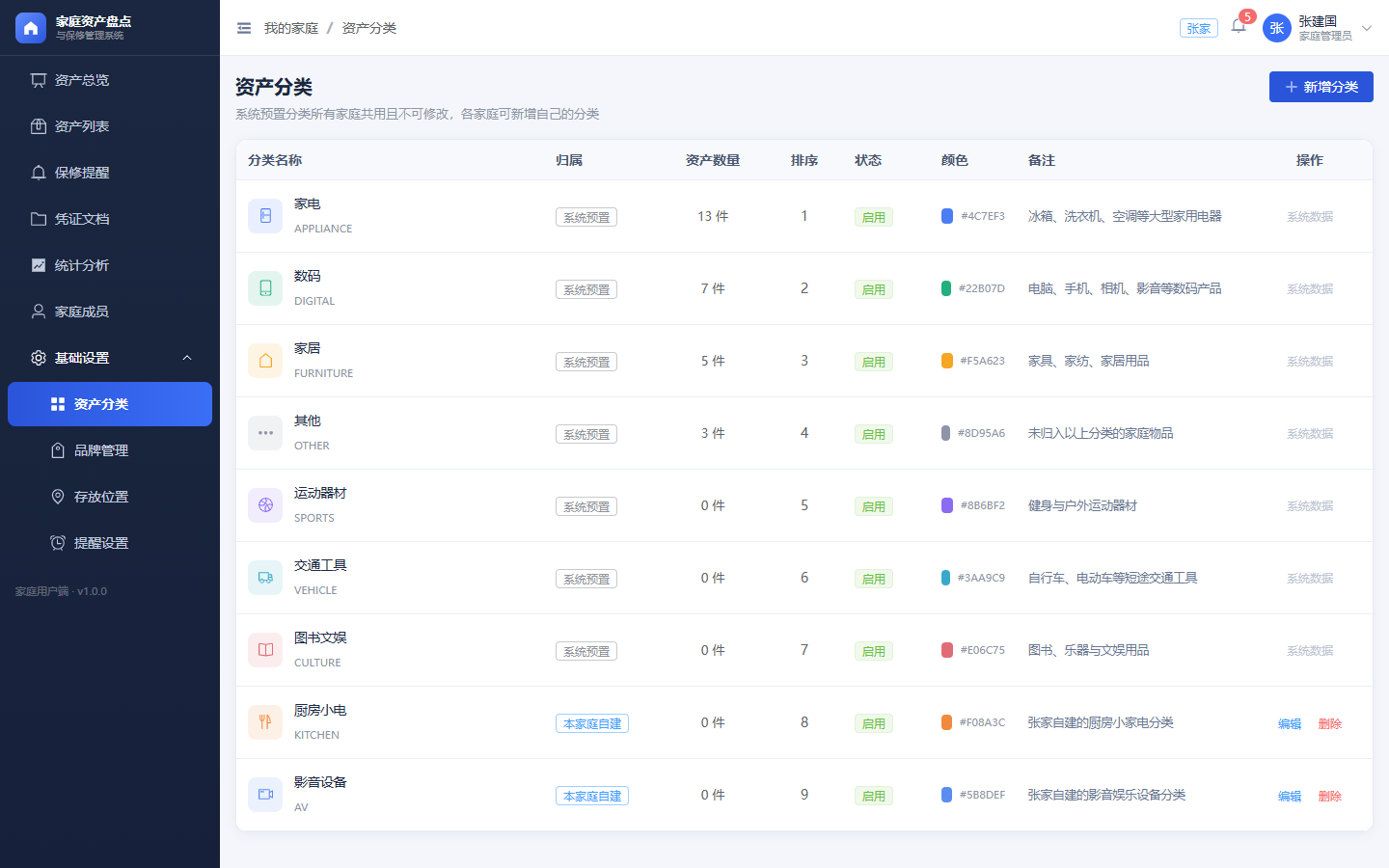Click the 交通工具 vehicle category icon

coord(265,578)
